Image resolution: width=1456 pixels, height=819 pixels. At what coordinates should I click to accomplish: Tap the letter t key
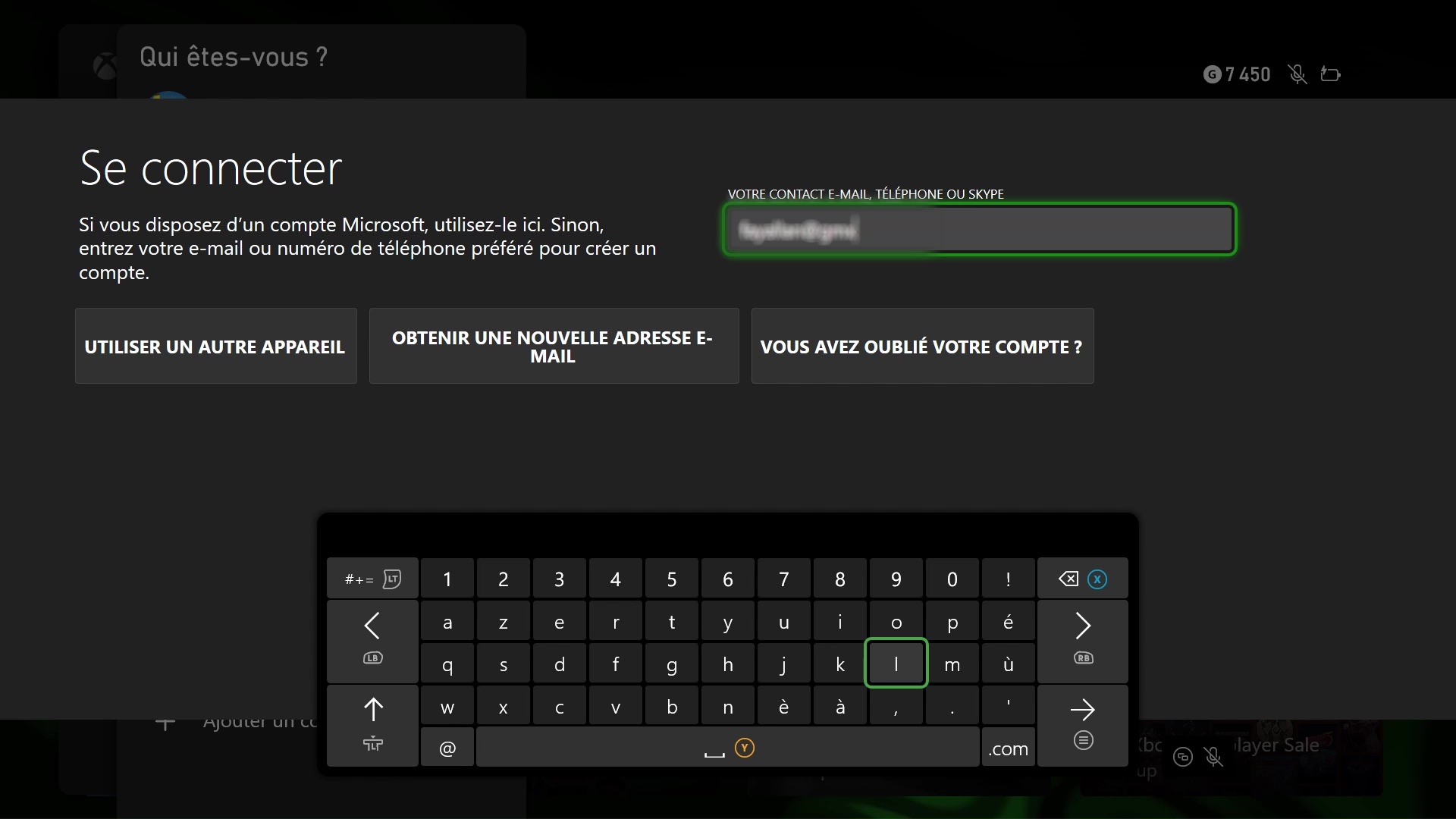pyautogui.click(x=672, y=622)
